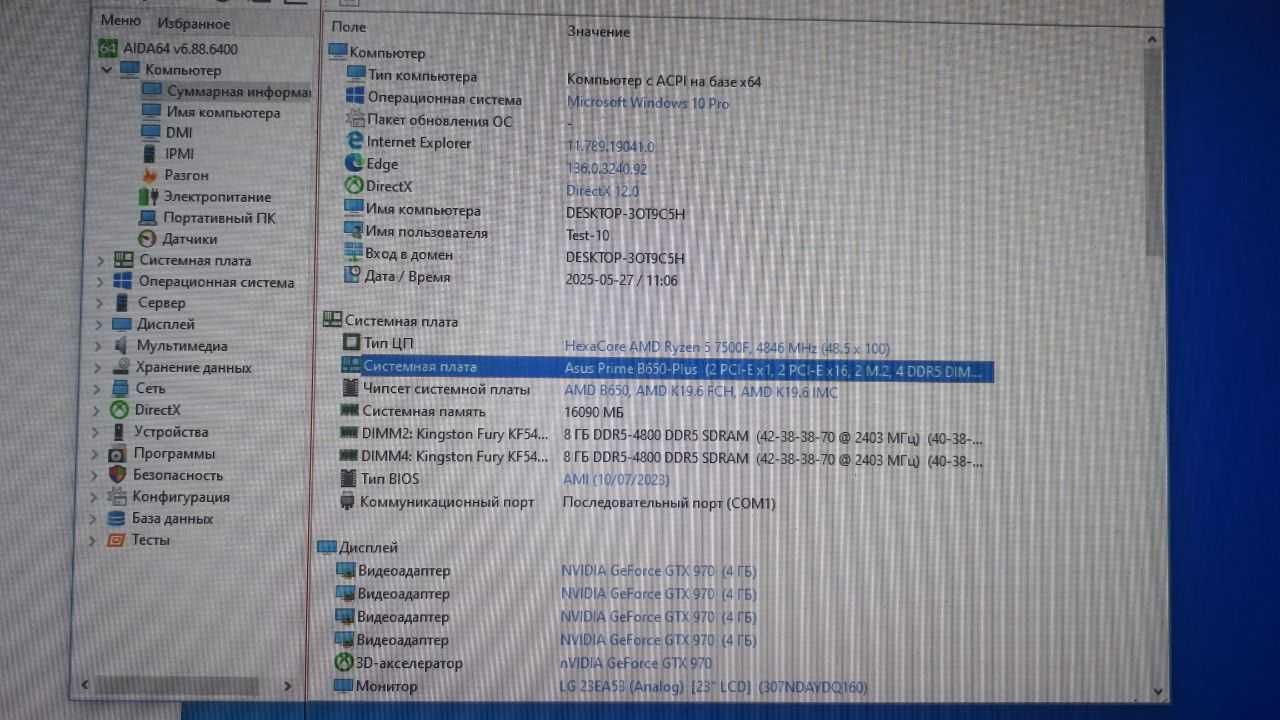Open Internet Explorer version link 11.789.19041.0
The width and height of the screenshot is (1280, 720).
610,147
